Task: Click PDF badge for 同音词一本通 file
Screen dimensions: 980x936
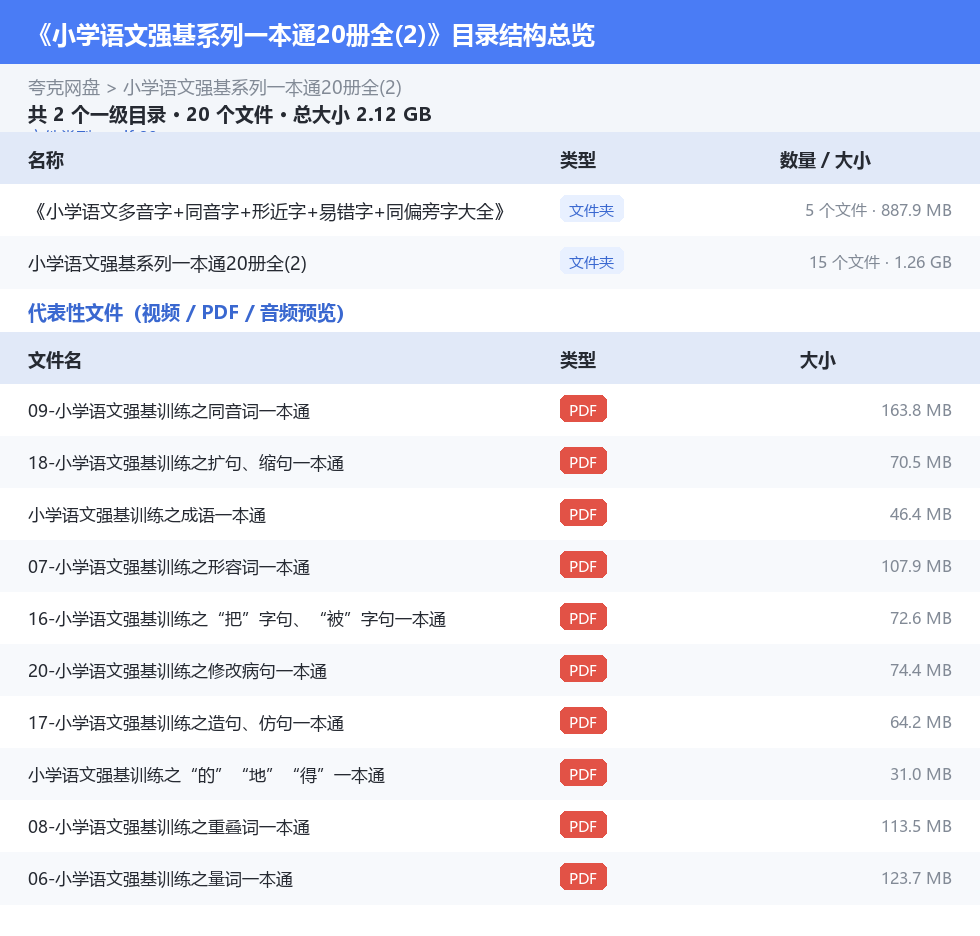Action: coord(583,409)
